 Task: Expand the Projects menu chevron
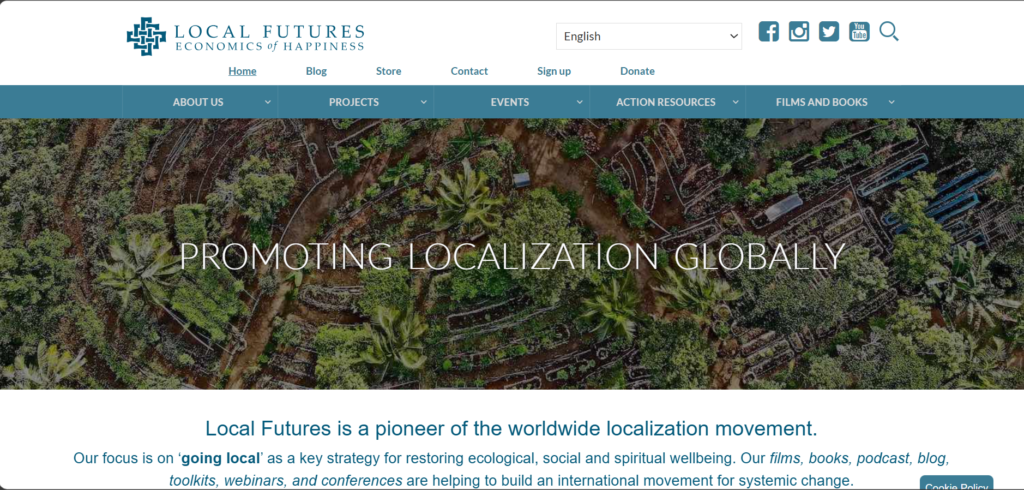coord(423,102)
